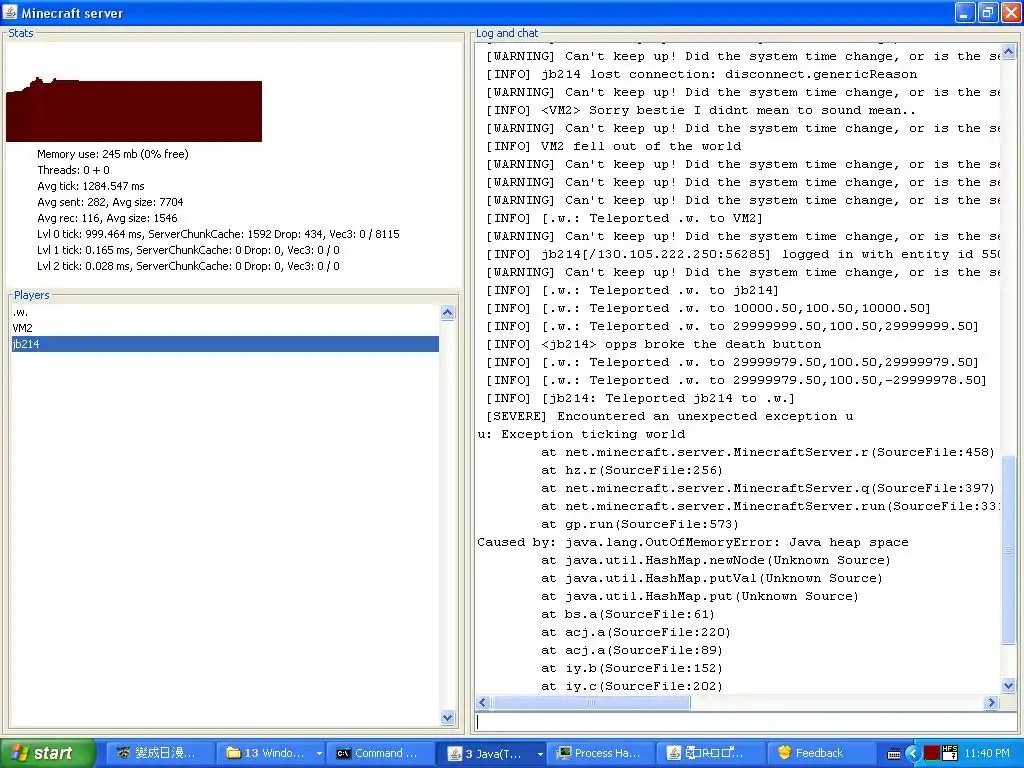This screenshot has height=768, width=1024.
Task: Click the 'Teleported .w. to VM2' log line
Action: coord(624,218)
